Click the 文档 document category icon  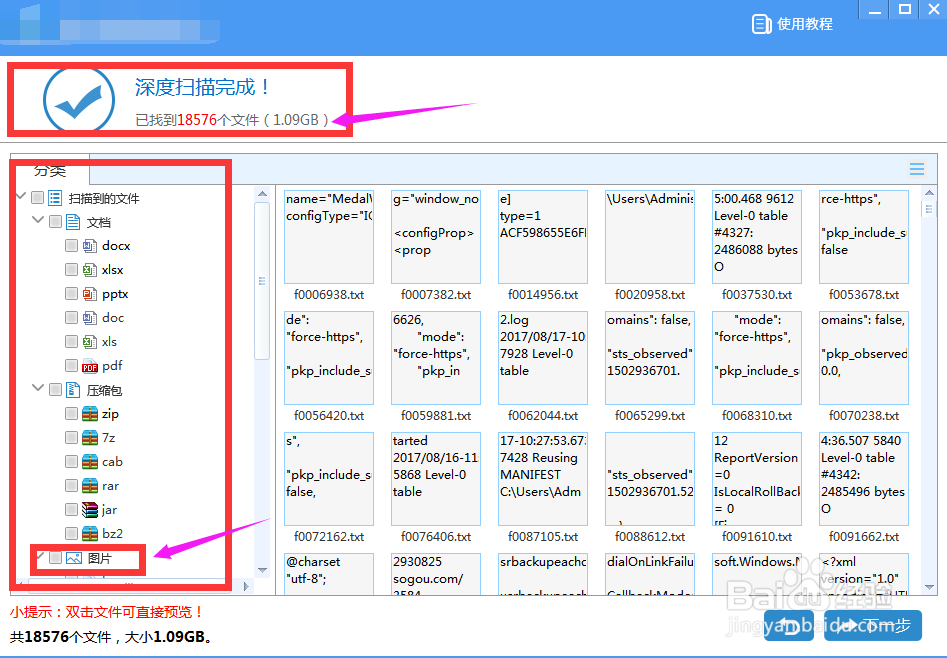coord(73,222)
